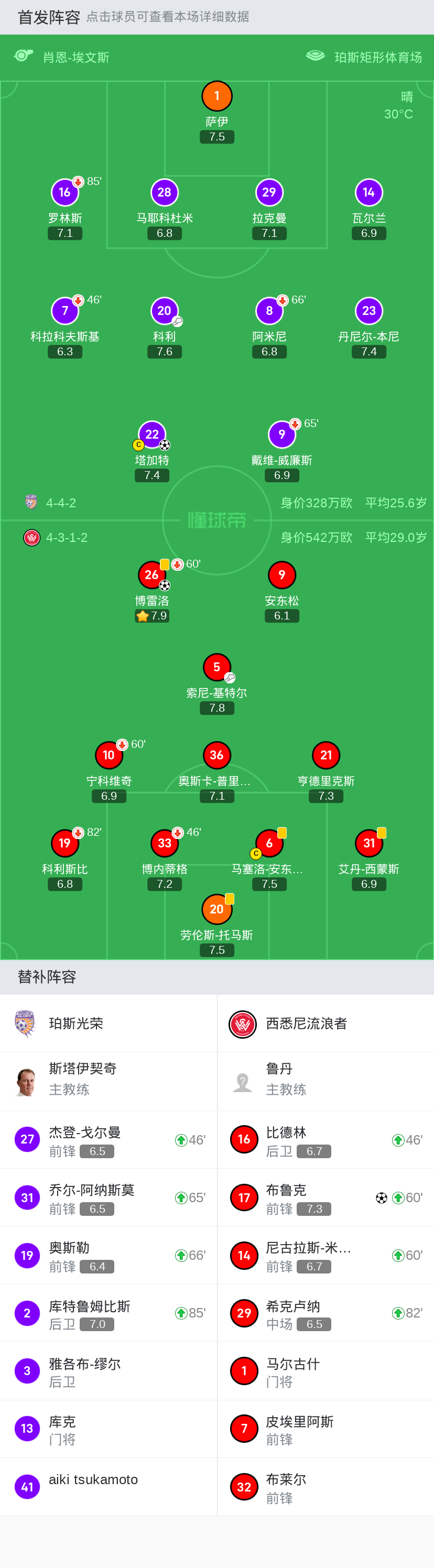Click Borrello's 7.9 star rating
Screen dimensions: 434x1568
152,616
